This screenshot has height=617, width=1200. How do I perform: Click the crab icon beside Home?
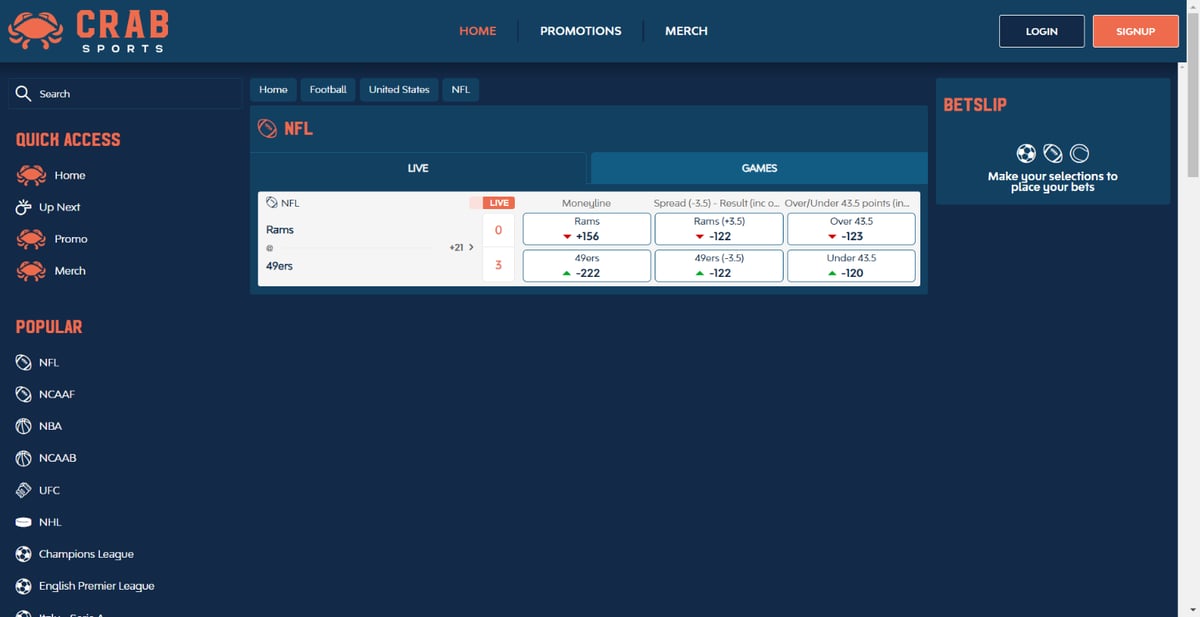[x=31, y=175]
